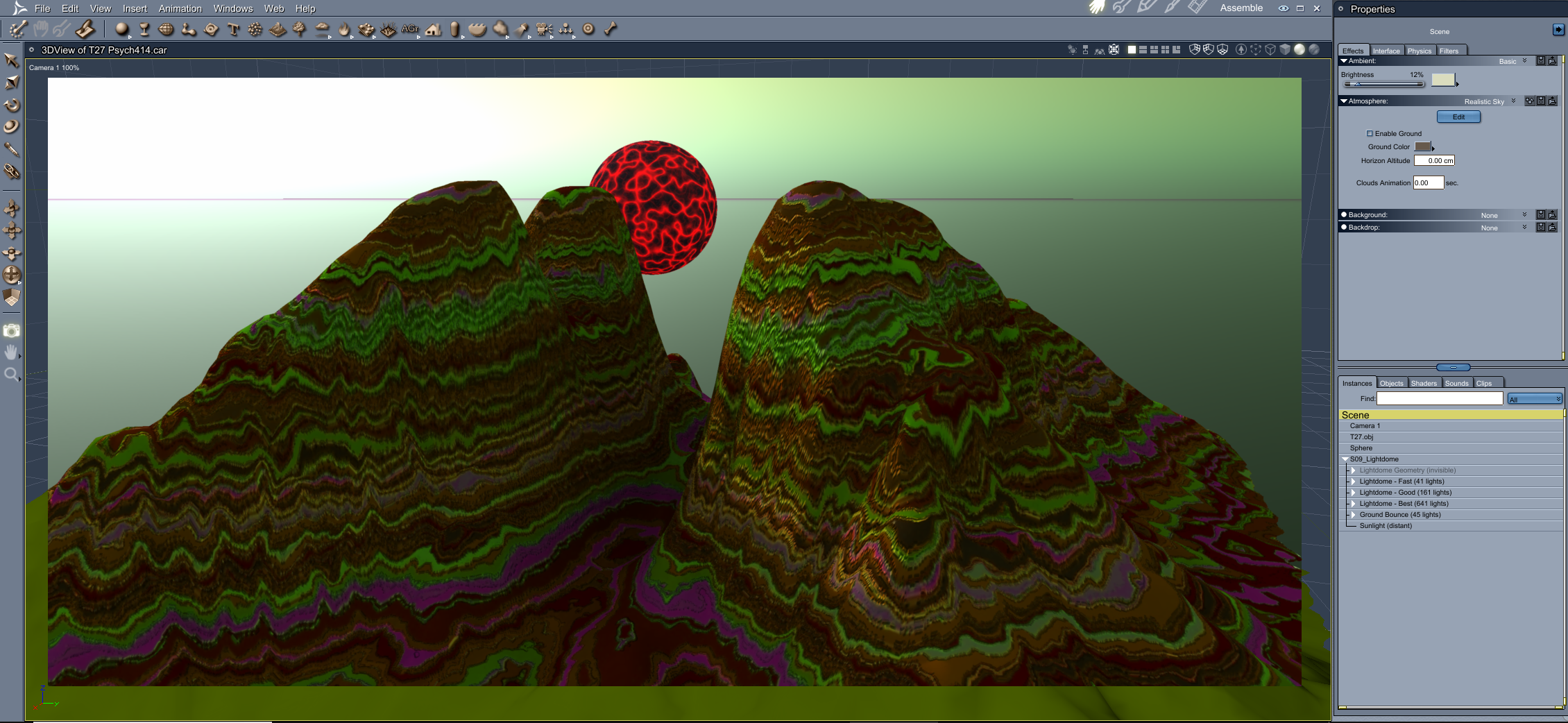
Task: Insert a Camera from the toolbar
Action: (x=544, y=29)
